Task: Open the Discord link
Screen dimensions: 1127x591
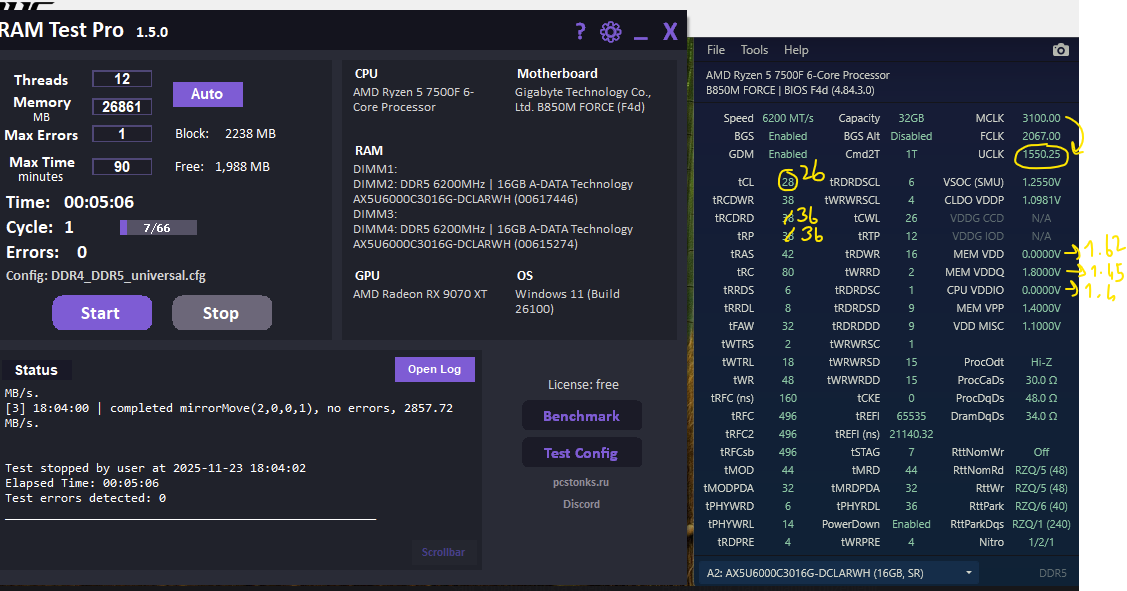Action: (581, 504)
